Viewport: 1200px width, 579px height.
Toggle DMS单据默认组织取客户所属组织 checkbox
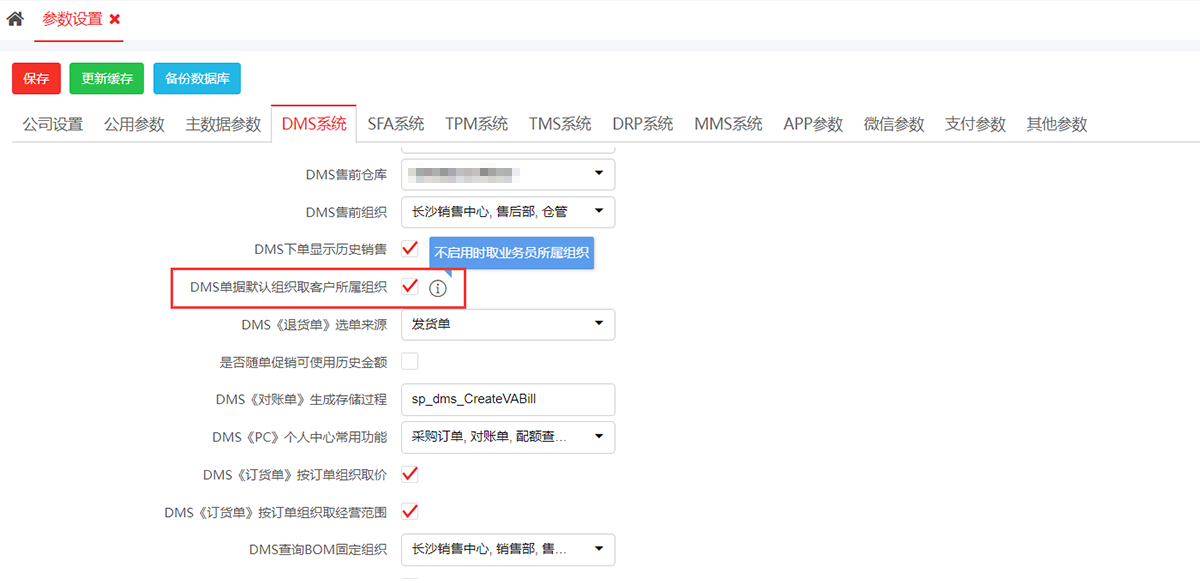[x=409, y=287]
